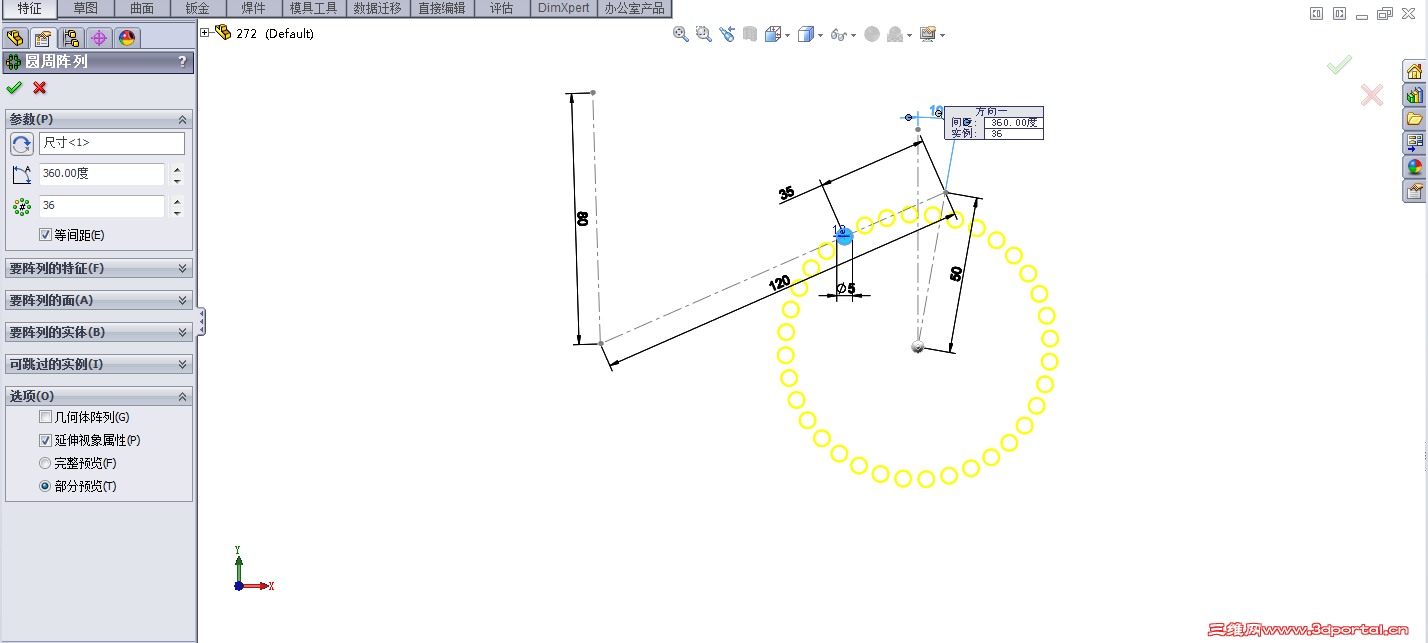Open Hide/Show Items dropdown arrow
1428x643 pixels.
pyautogui.click(x=853, y=35)
